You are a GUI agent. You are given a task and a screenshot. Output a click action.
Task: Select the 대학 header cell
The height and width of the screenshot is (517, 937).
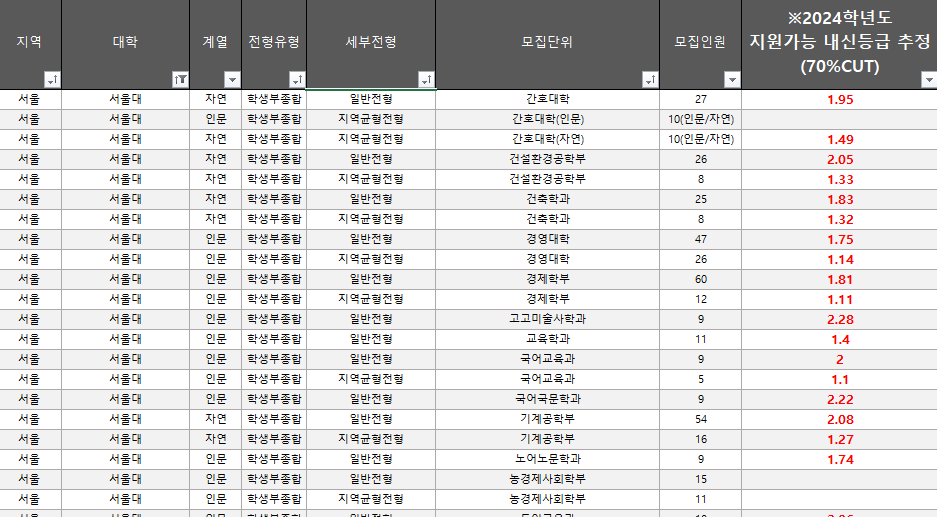click(x=125, y=44)
